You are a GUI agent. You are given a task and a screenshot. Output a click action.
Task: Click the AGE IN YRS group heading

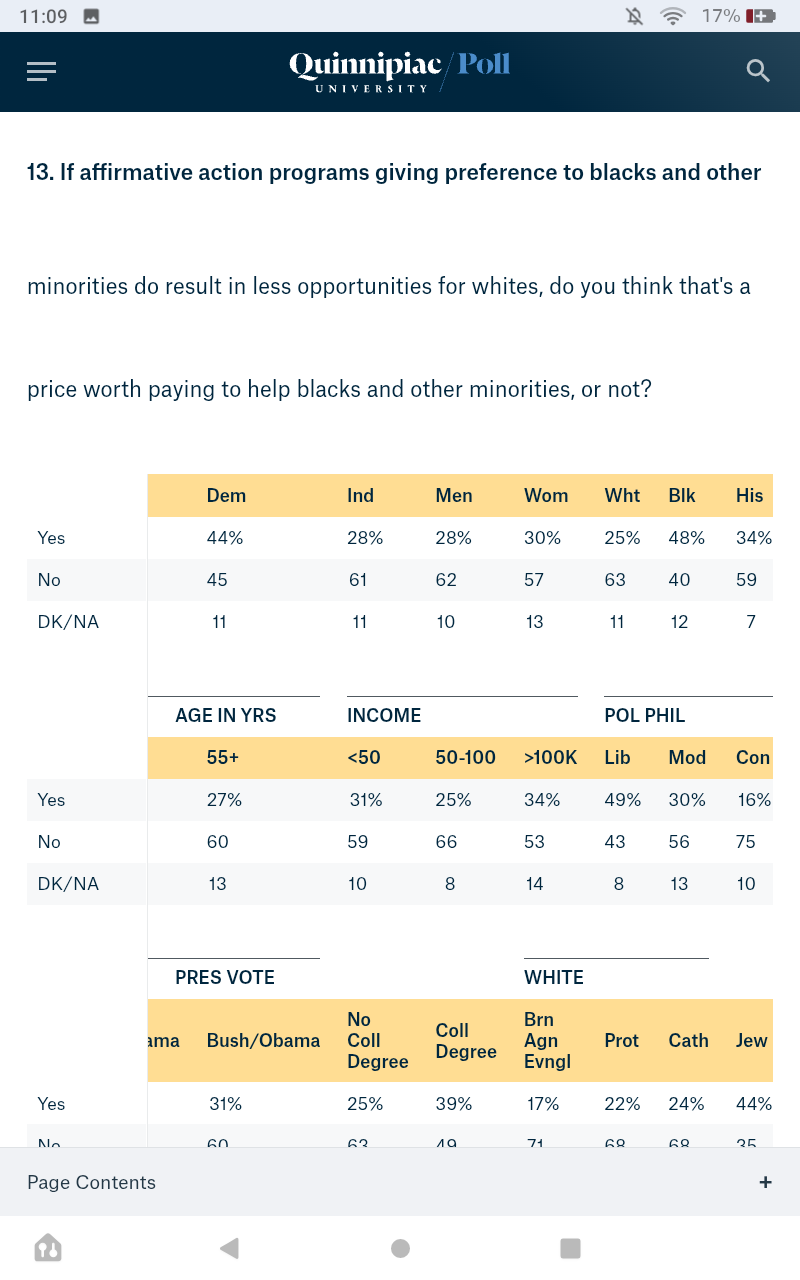tap(225, 715)
